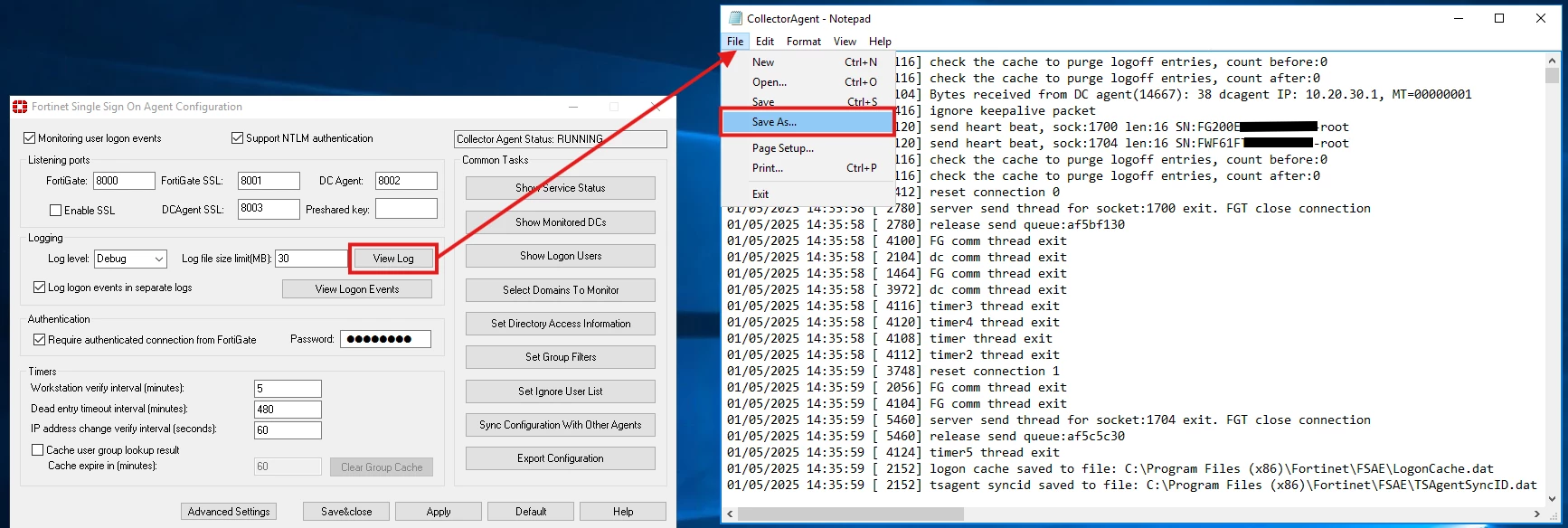
Task: Click Show Service Status button
Action: pos(561,188)
